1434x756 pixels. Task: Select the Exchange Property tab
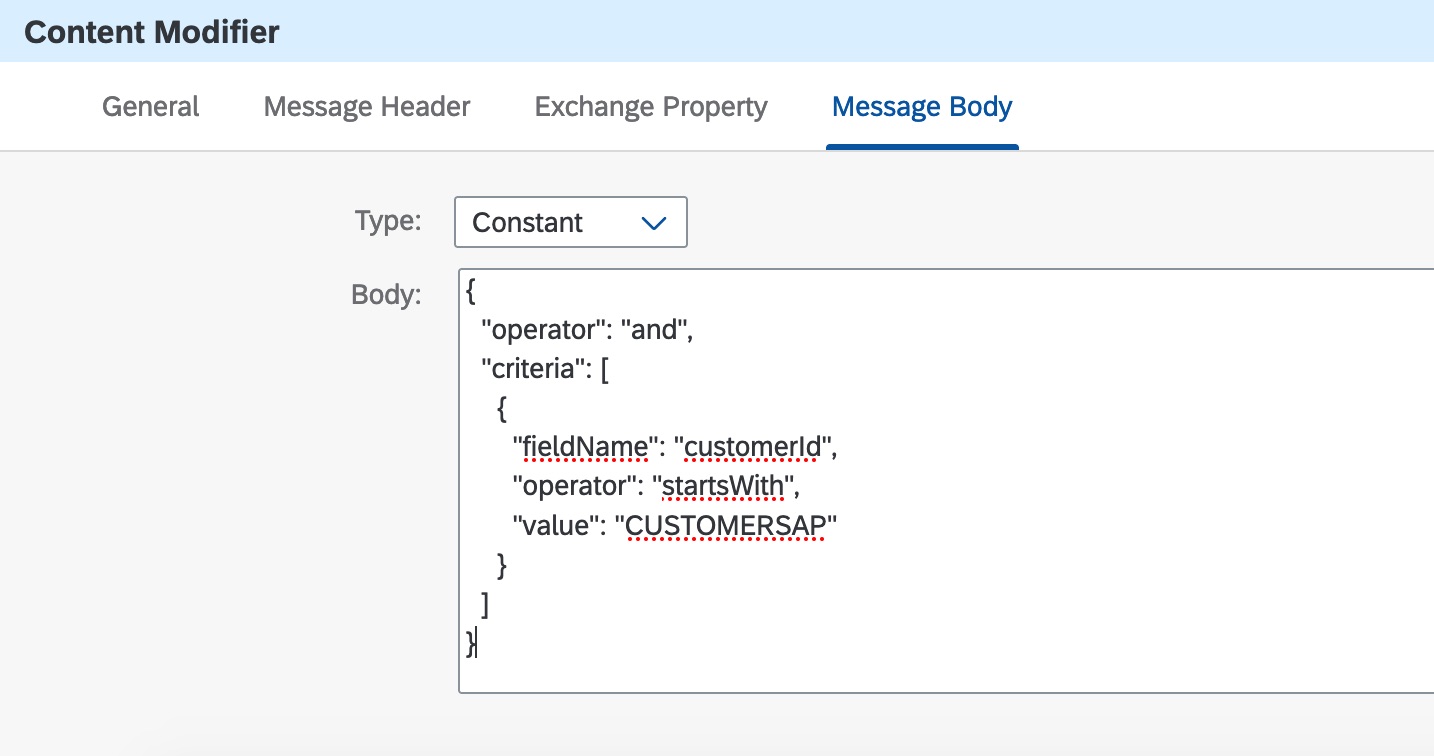coord(651,107)
